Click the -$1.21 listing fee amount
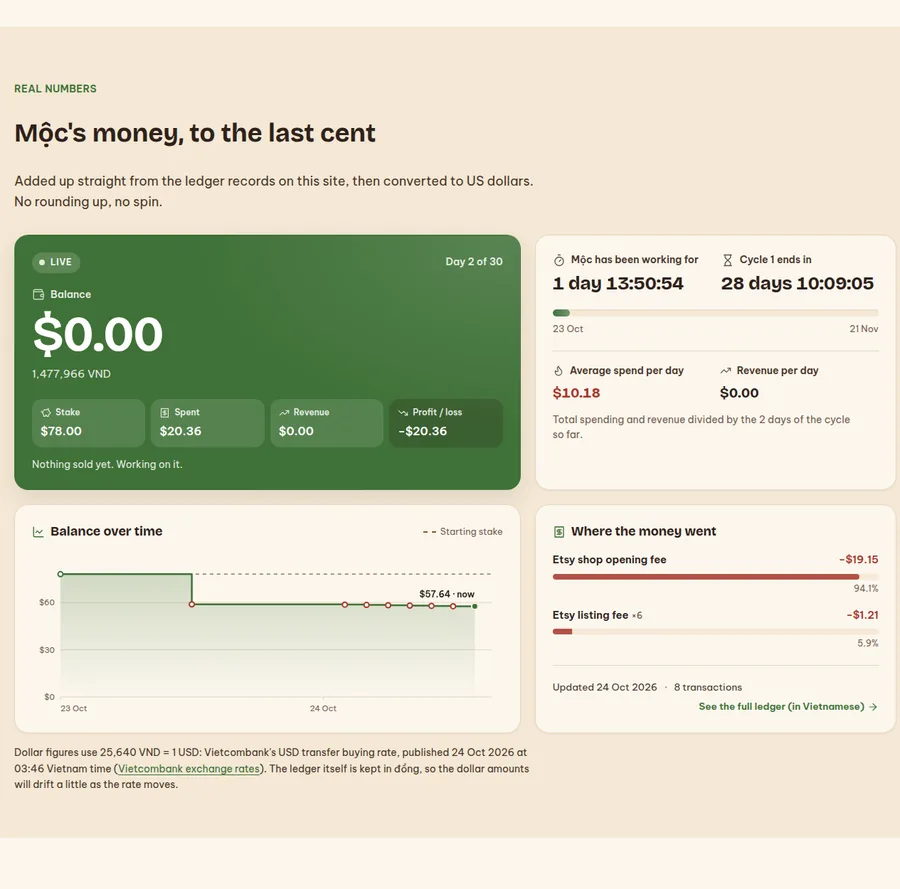The height and width of the screenshot is (889, 900). coord(863,615)
